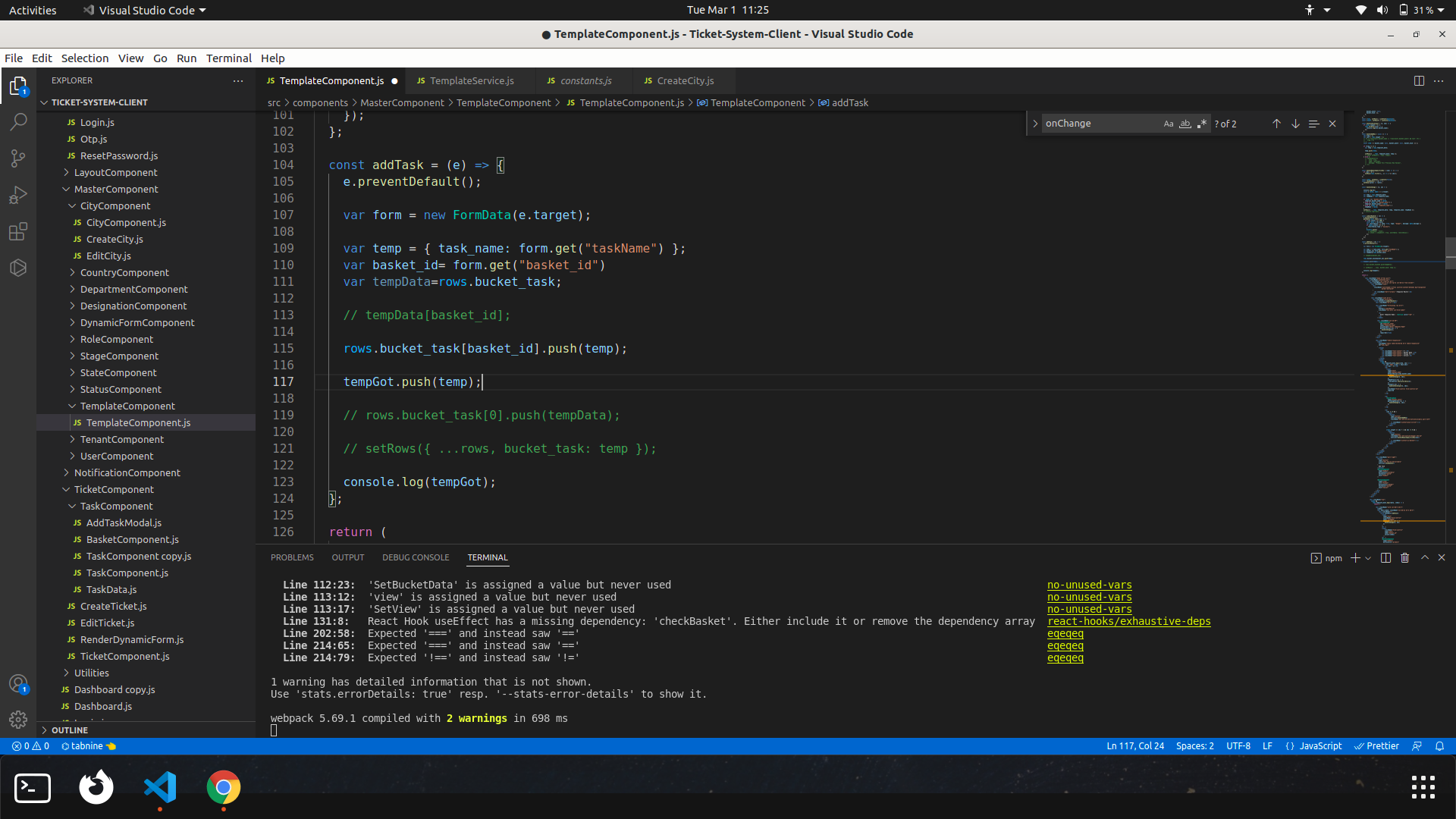Maximize the panel size
The height and width of the screenshot is (819, 1456).
coord(1425,557)
